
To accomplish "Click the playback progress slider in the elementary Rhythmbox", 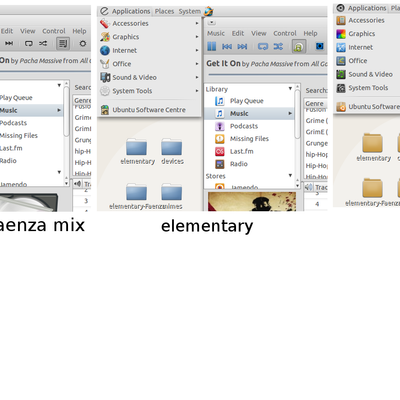I will click(x=268, y=75).
